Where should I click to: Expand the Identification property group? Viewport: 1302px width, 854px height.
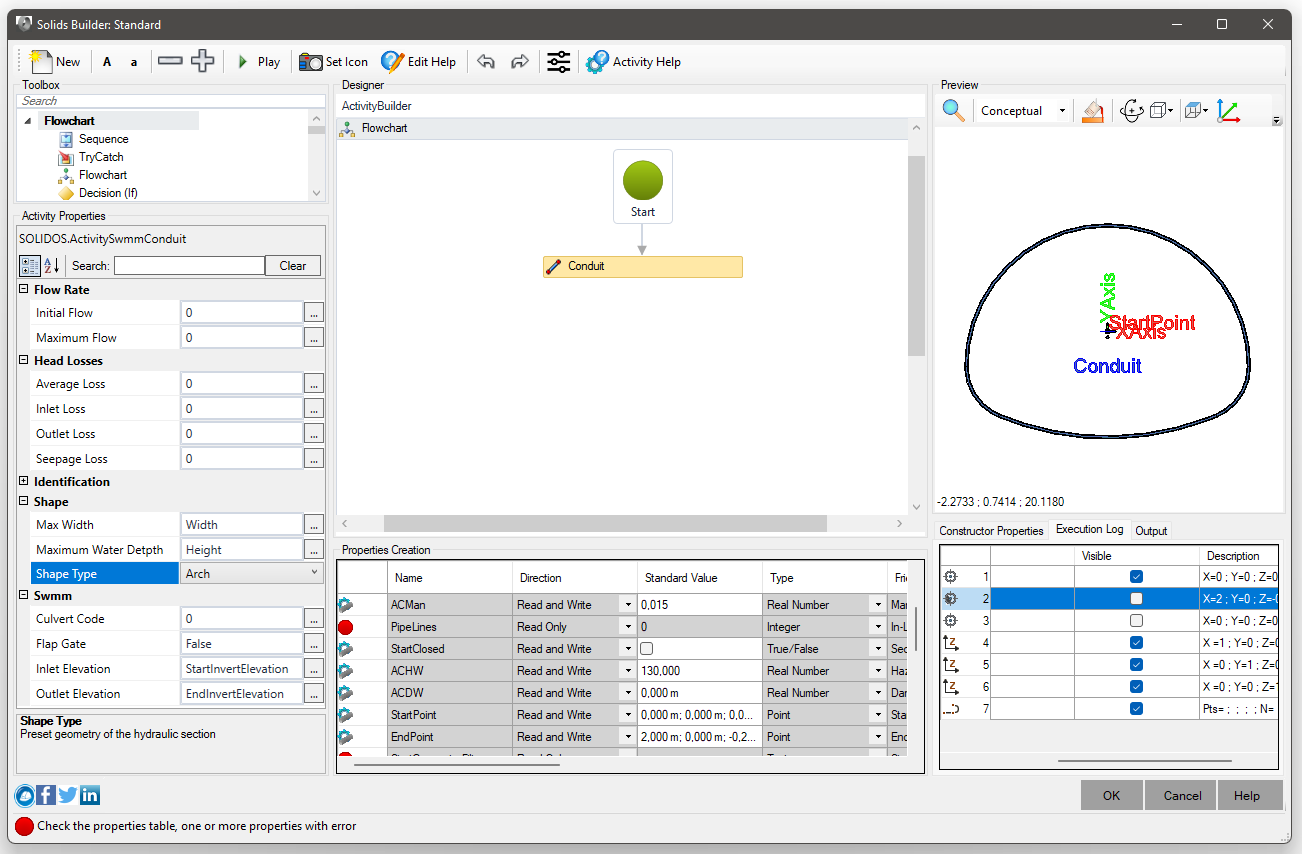(24, 482)
